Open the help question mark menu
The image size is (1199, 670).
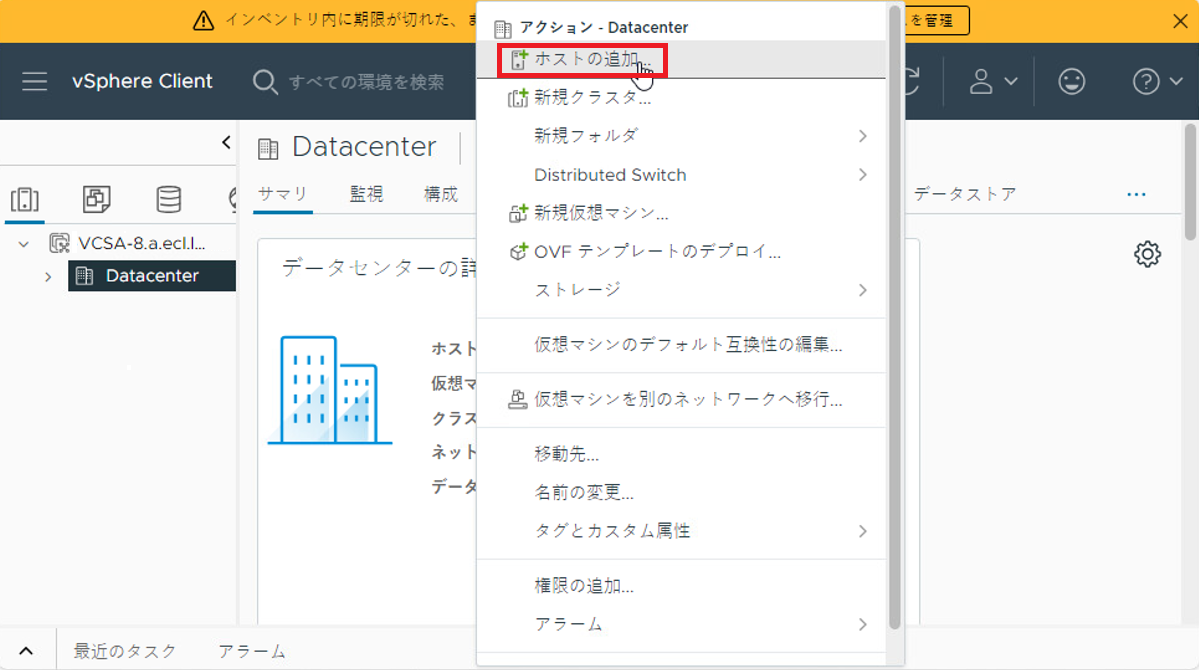click(x=1156, y=81)
